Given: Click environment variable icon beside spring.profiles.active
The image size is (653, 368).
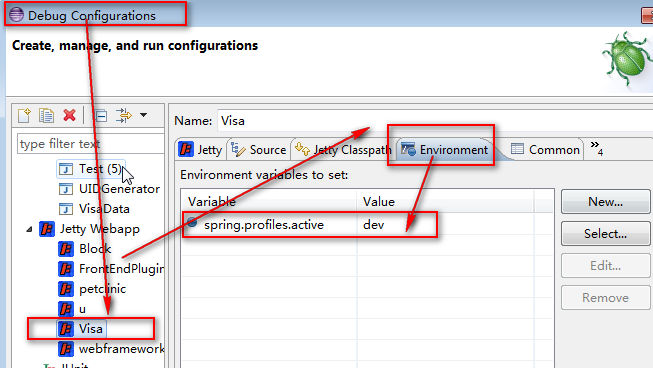Looking at the screenshot, I should pos(192,223).
